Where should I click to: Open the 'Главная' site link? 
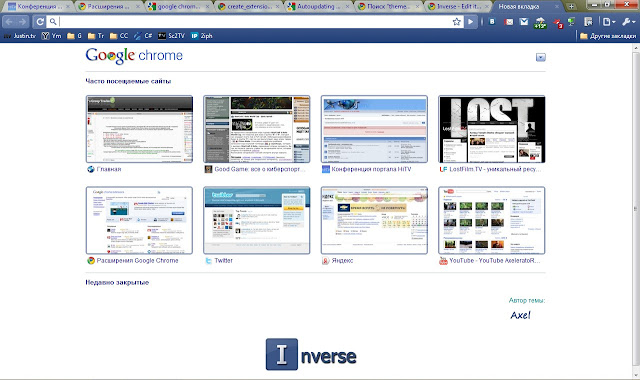tap(109, 169)
